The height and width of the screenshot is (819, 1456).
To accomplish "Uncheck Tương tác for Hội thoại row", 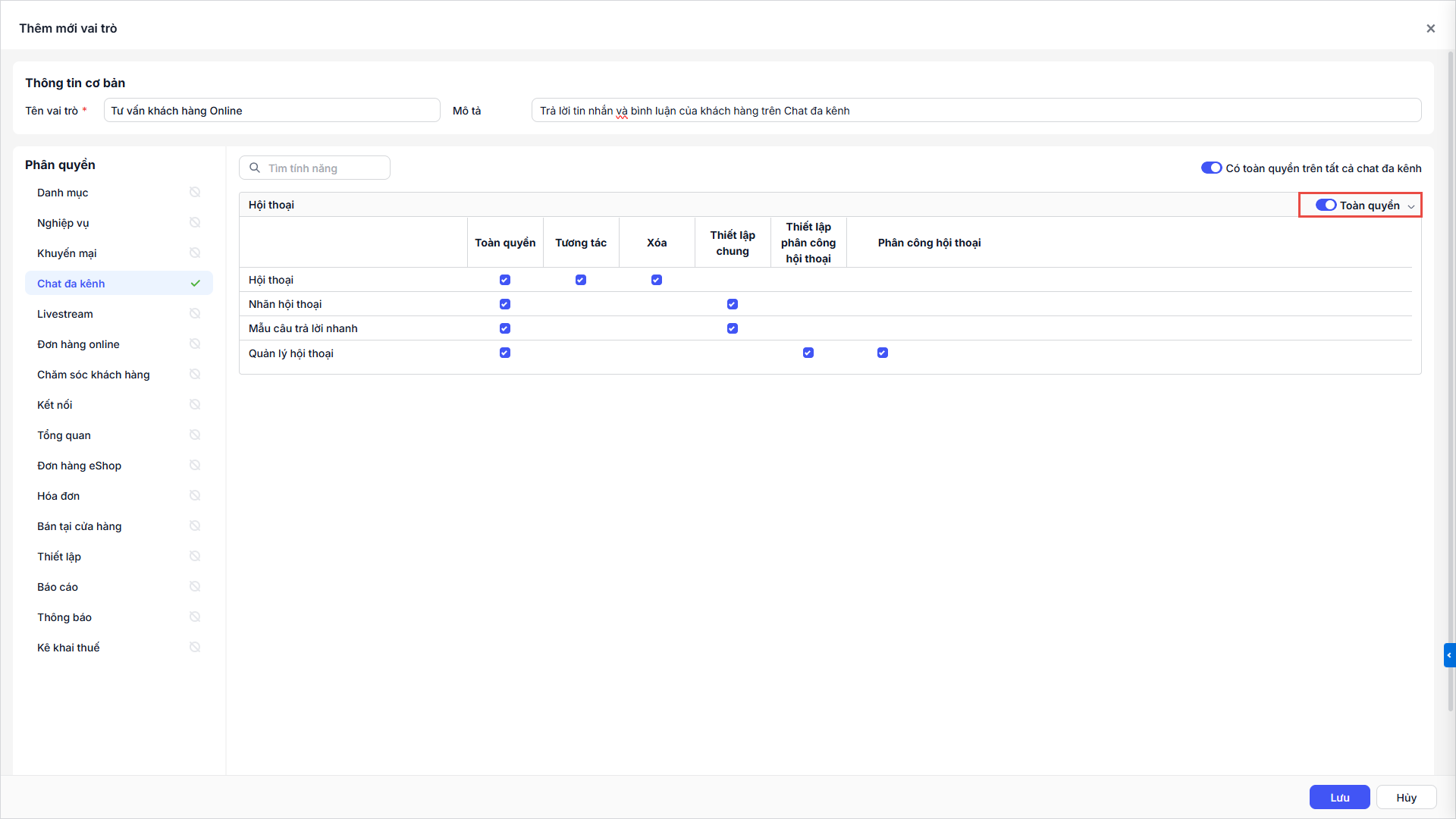I will pos(581,280).
